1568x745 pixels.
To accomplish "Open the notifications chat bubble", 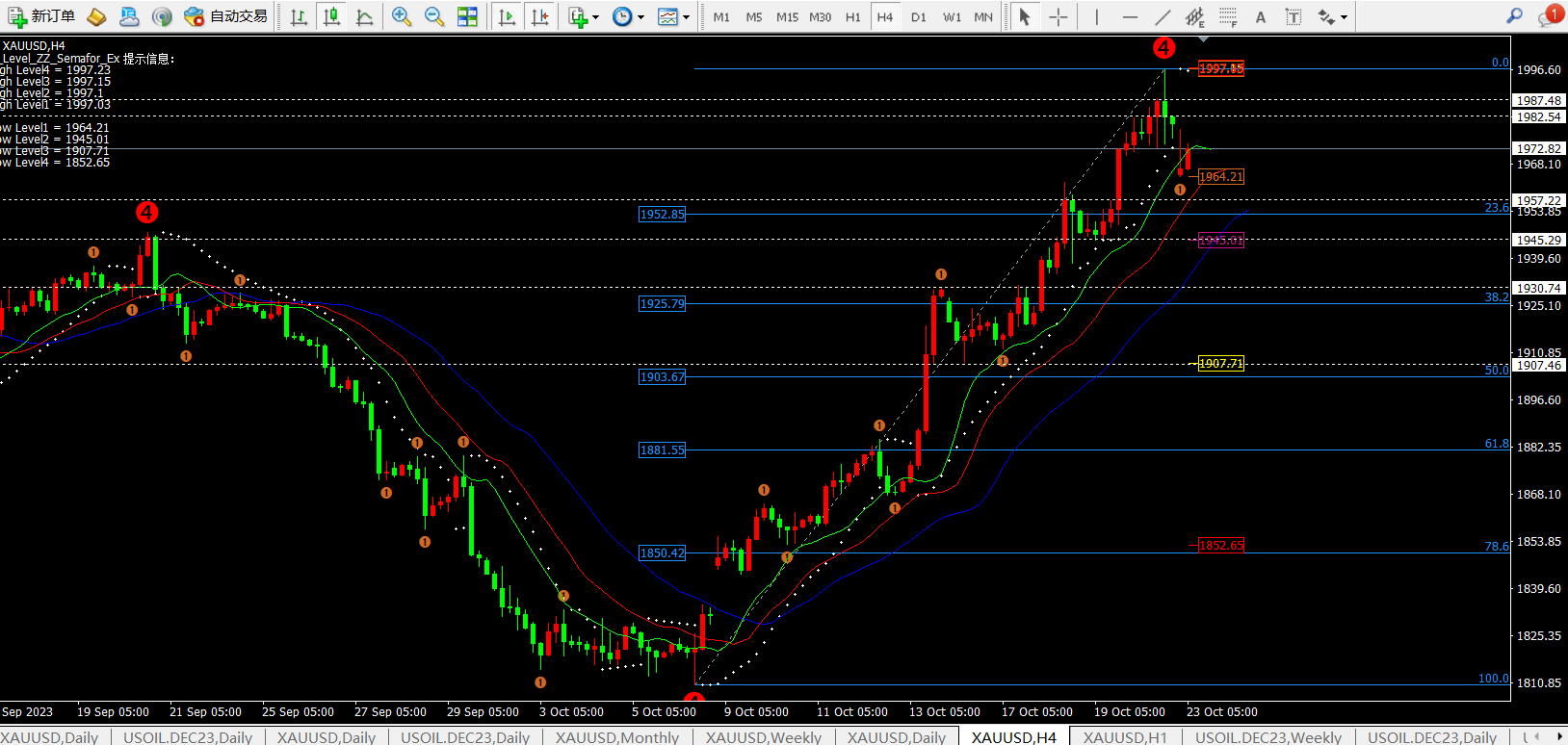I will click(1549, 16).
